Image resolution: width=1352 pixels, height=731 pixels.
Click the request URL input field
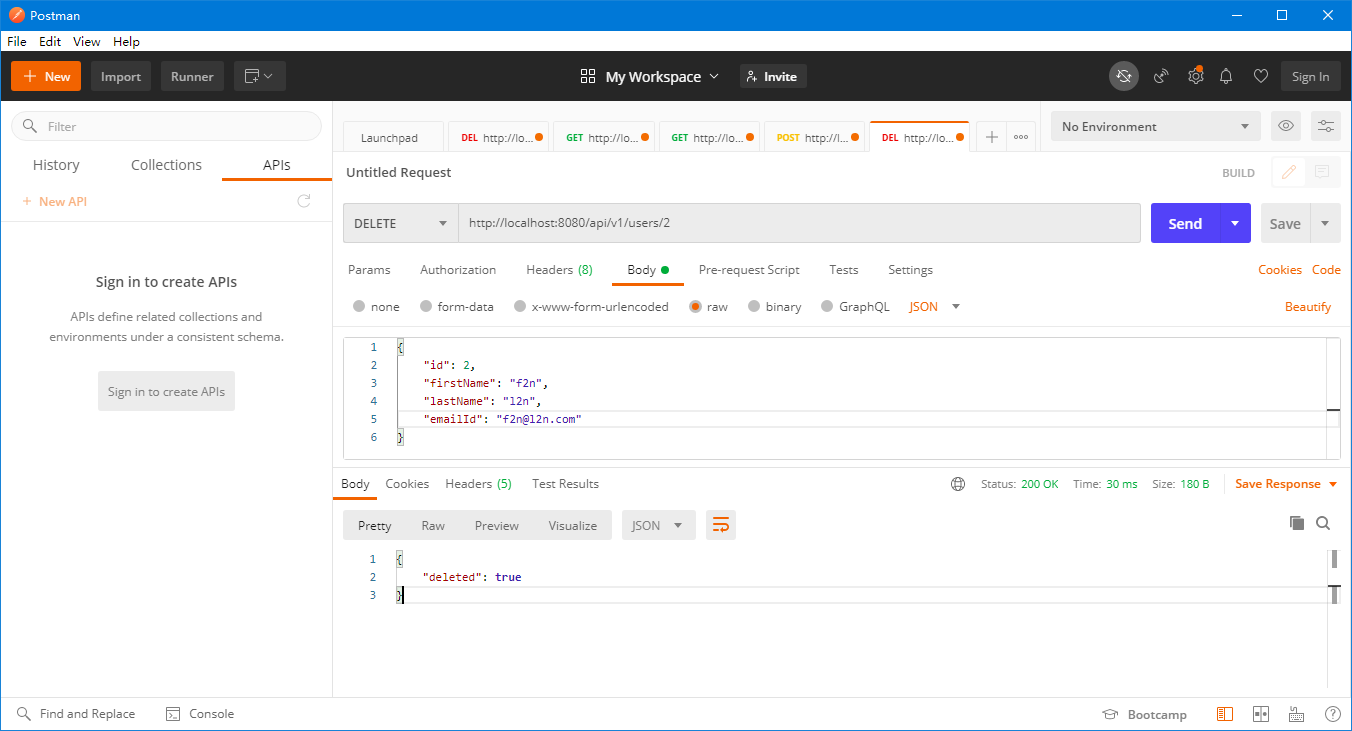click(799, 223)
